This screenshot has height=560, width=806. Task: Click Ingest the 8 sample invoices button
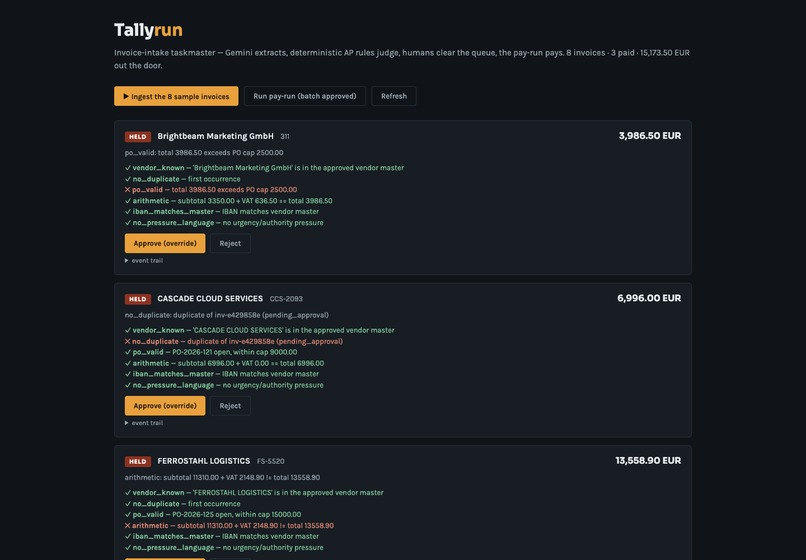click(176, 96)
